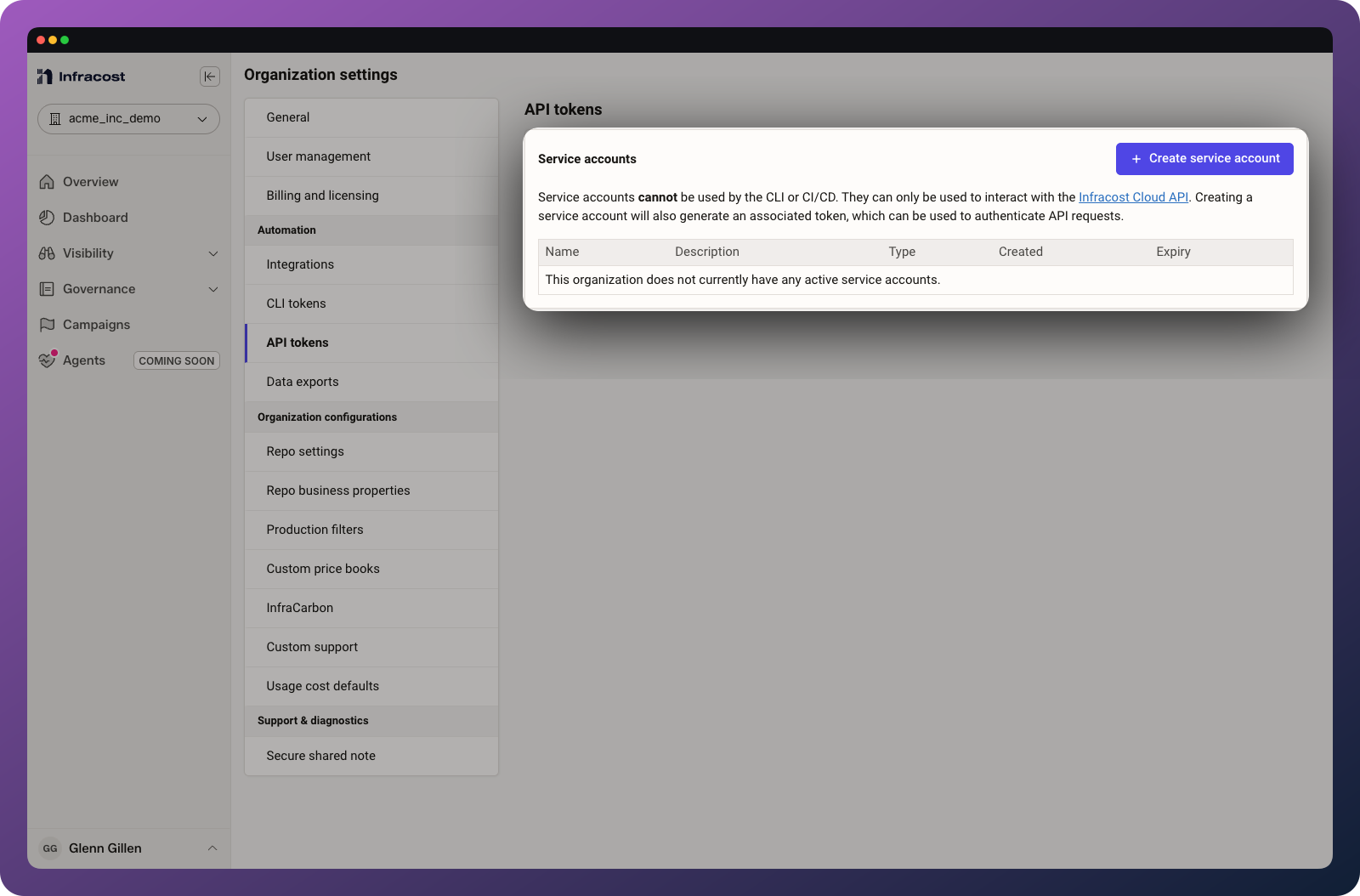Click the Expiry column header
Viewport: 1360px width, 896px height.
(x=1173, y=252)
